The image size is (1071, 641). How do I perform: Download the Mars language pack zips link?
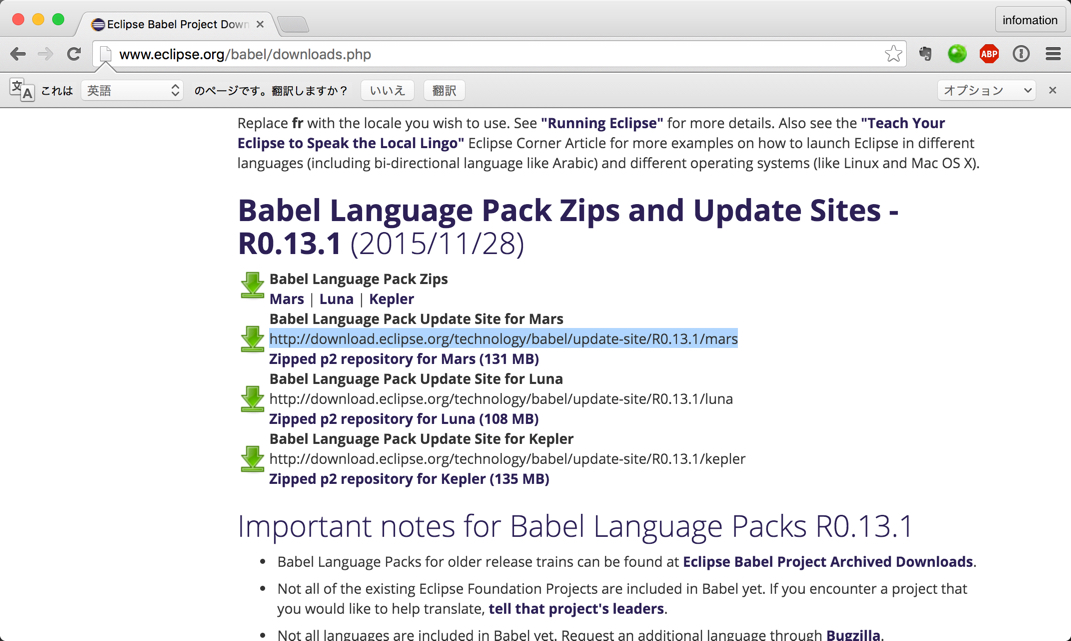(286, 299)
